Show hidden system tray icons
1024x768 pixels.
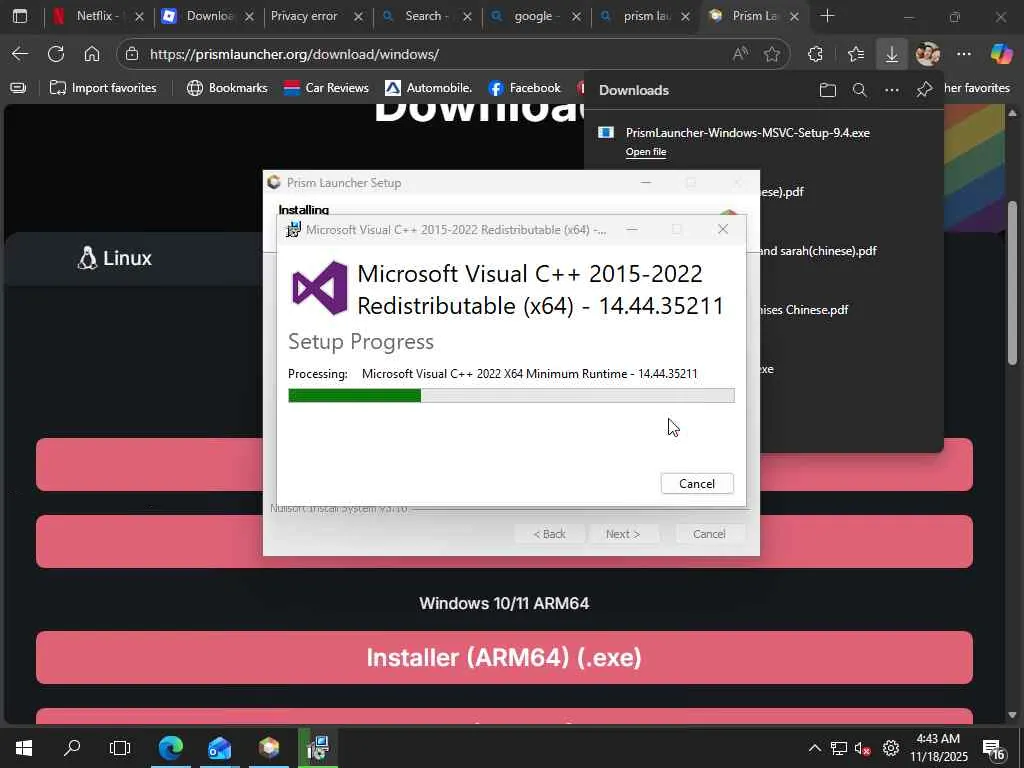click(x=814, y=748)
